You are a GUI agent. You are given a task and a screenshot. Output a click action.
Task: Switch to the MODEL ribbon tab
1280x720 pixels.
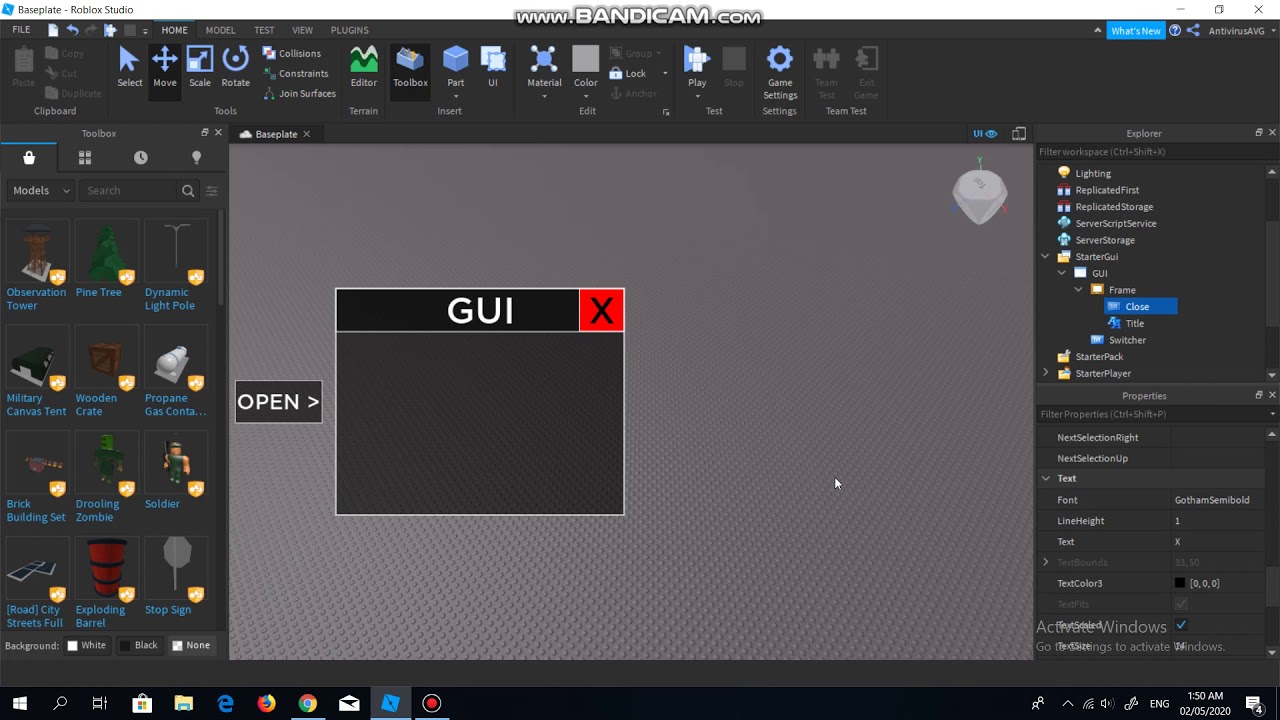[220, 30]
